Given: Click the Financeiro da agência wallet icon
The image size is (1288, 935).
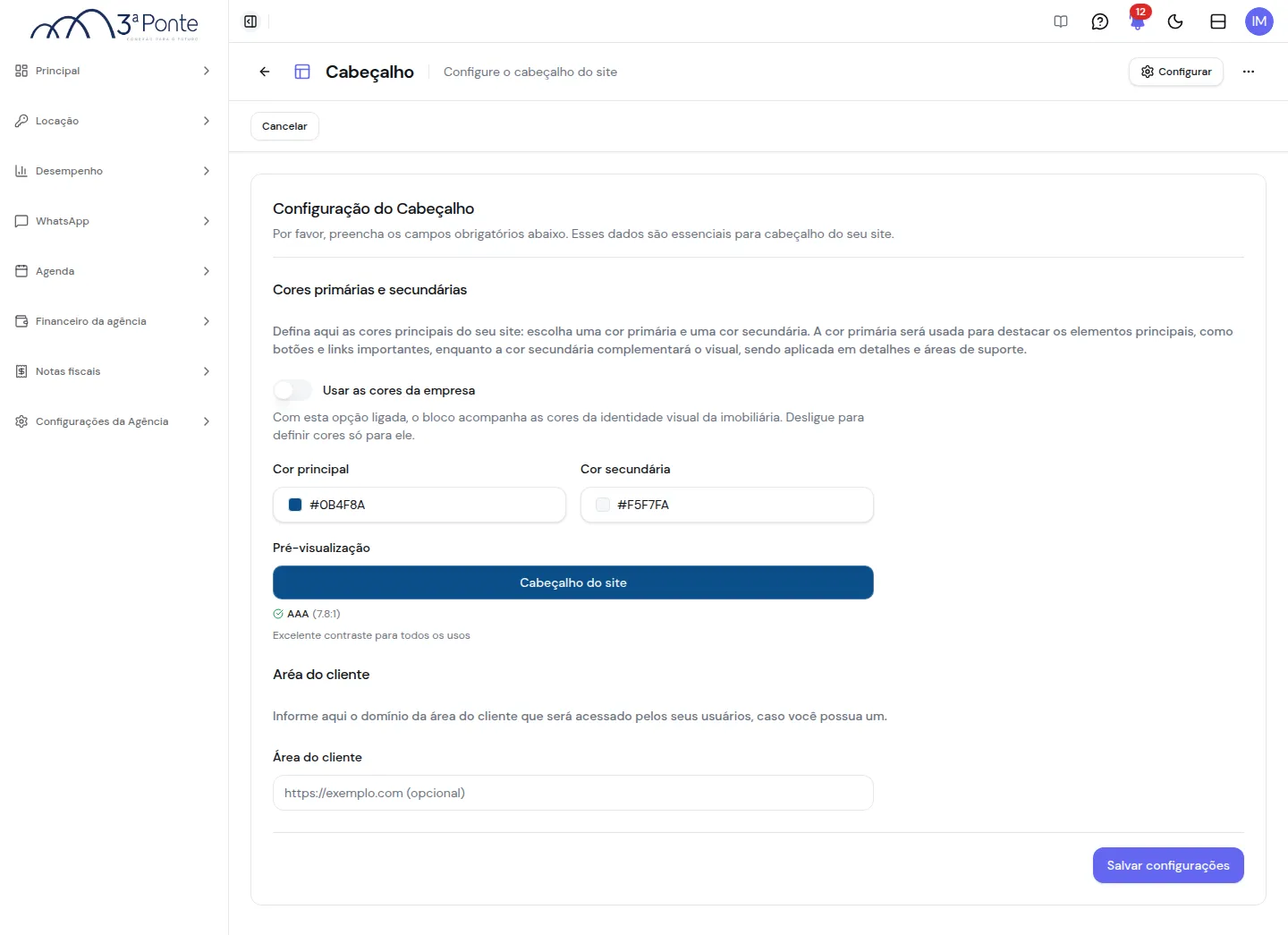Looking at the screenshot, I should [21, 321].
